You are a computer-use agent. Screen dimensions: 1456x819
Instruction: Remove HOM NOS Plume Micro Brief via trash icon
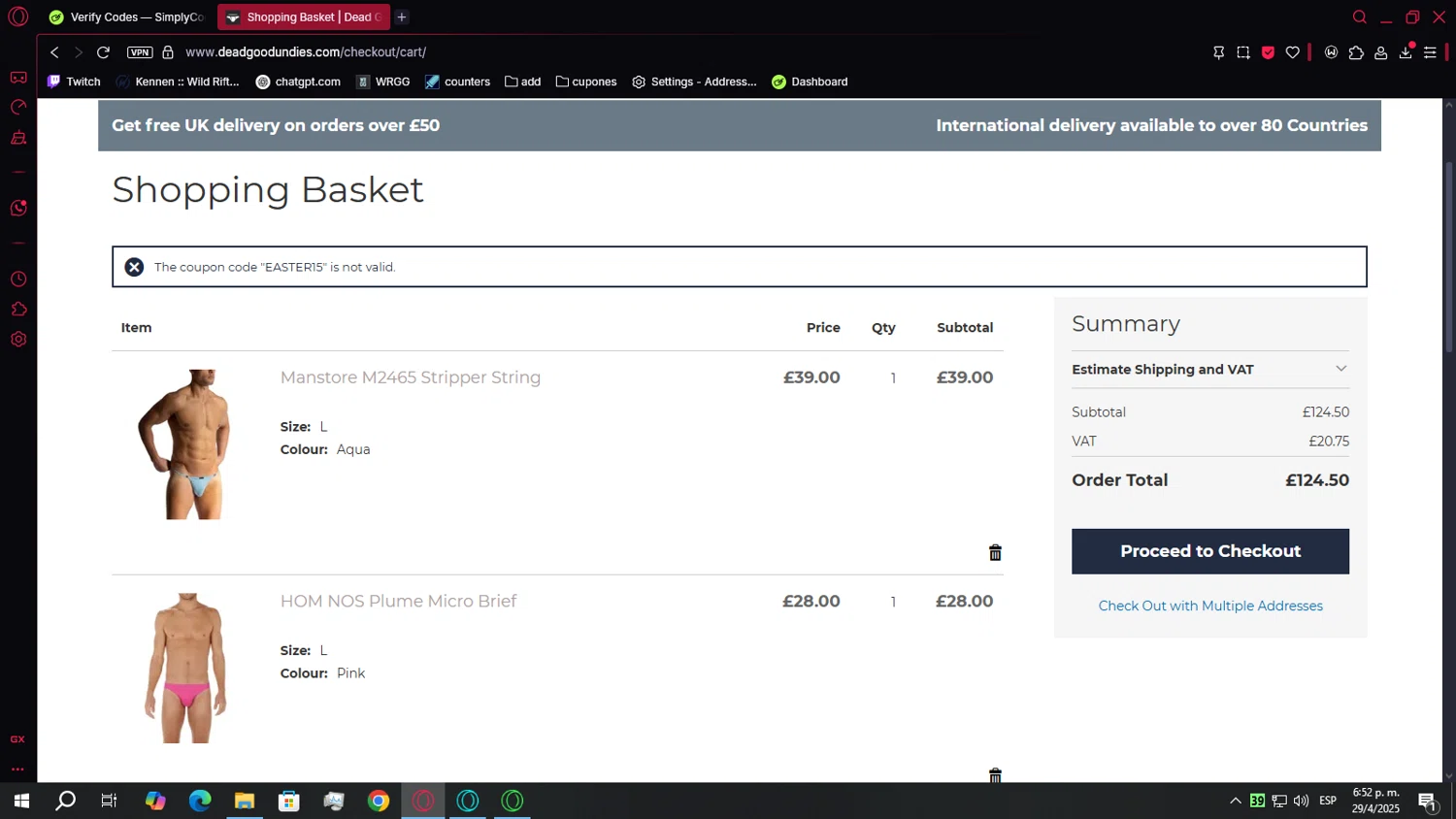pyautogui.click(x=995, y=775)
